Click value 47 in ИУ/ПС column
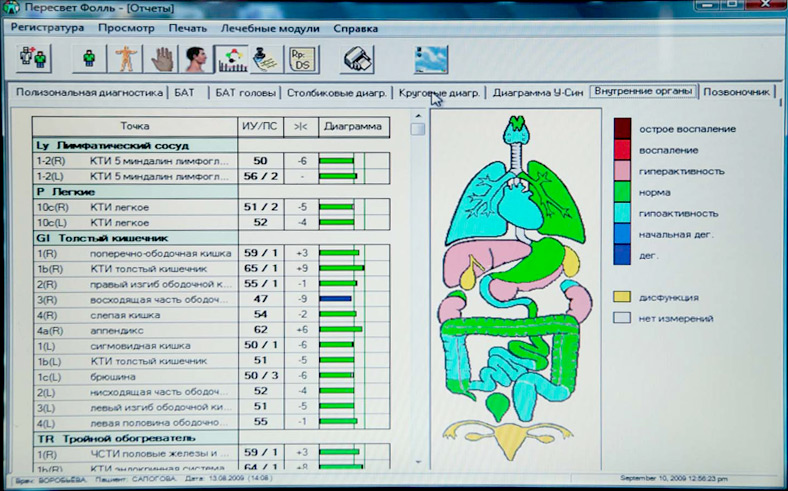 (260, 299)
